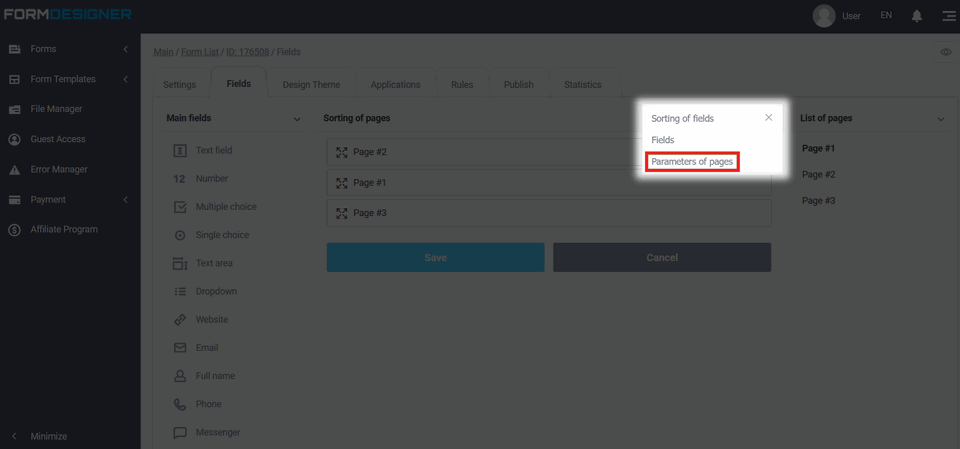Close the popup menu with X

pos(768,118)
